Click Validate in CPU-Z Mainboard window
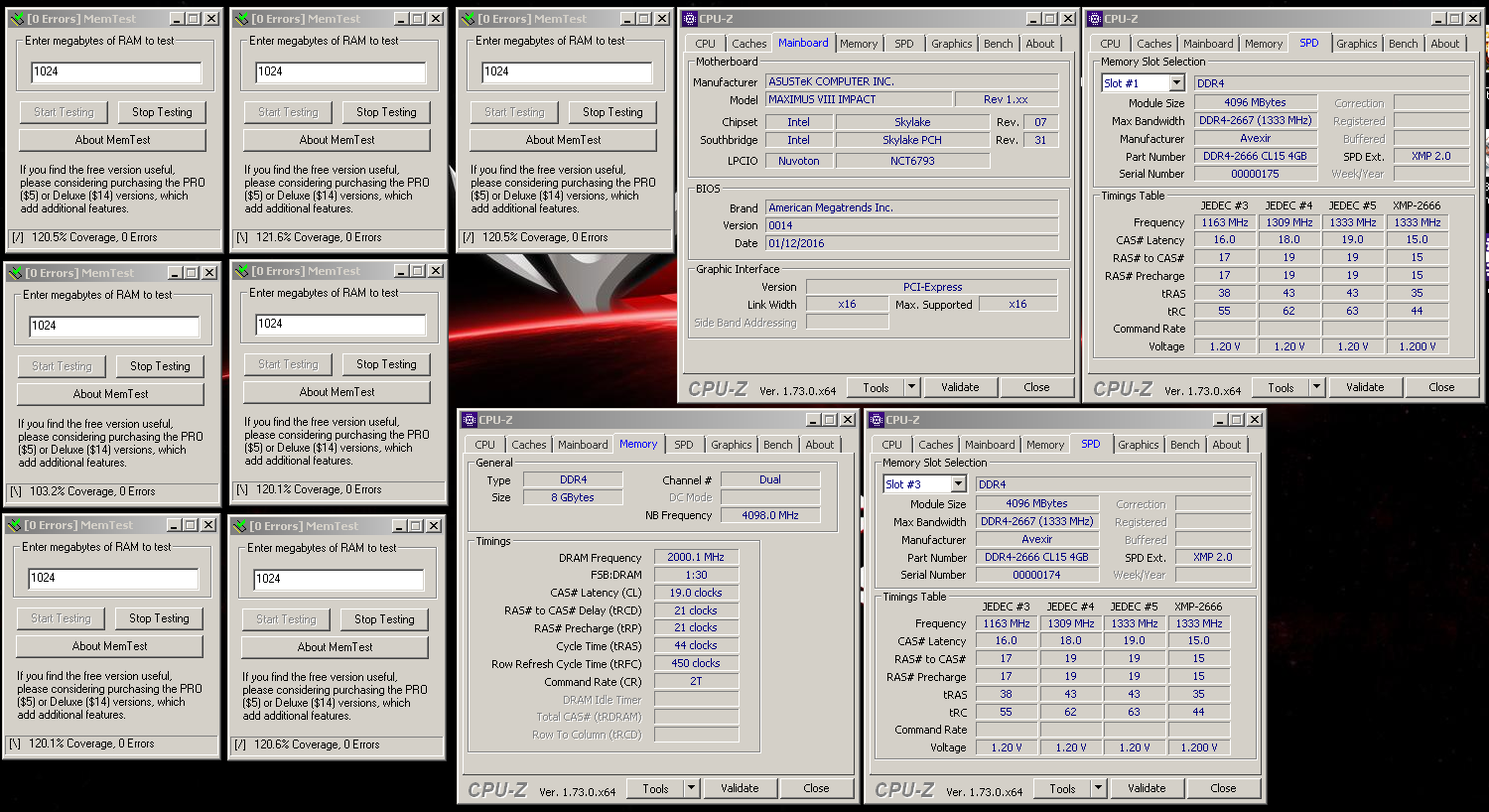The width and height of the screenshot is (1489, 812). click(960, 387)
